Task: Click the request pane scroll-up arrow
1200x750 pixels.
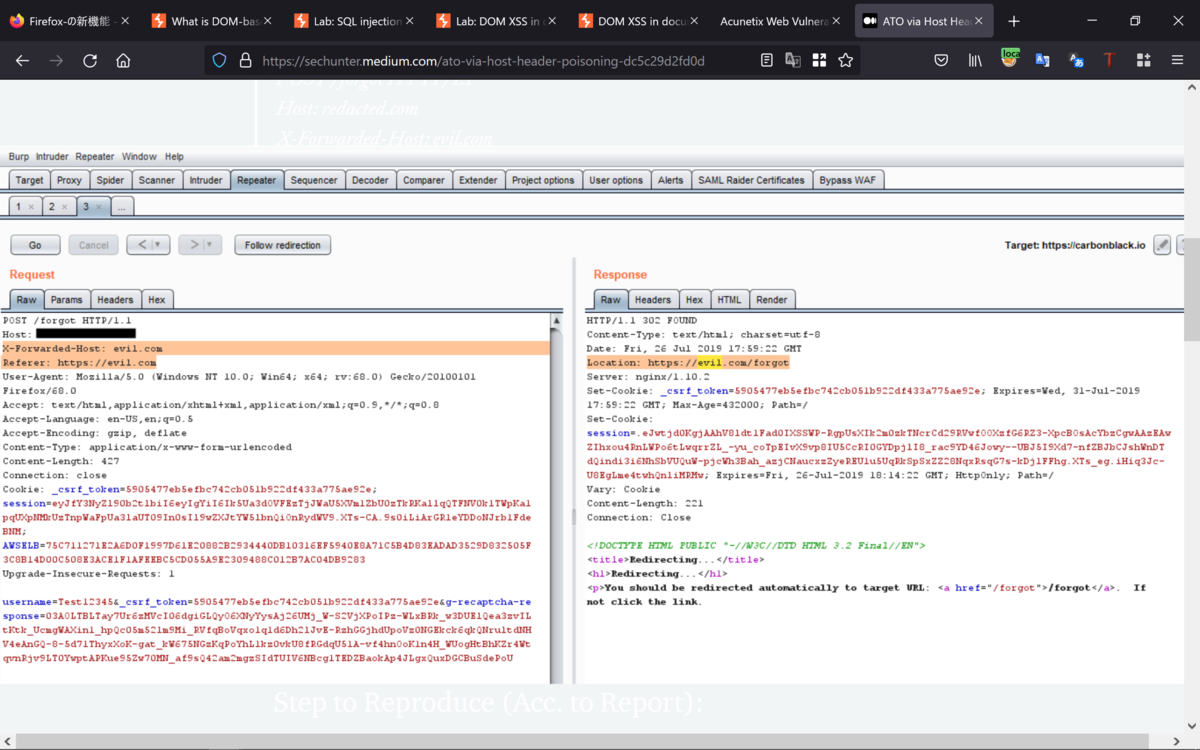Action: click(x=557, y=321)
